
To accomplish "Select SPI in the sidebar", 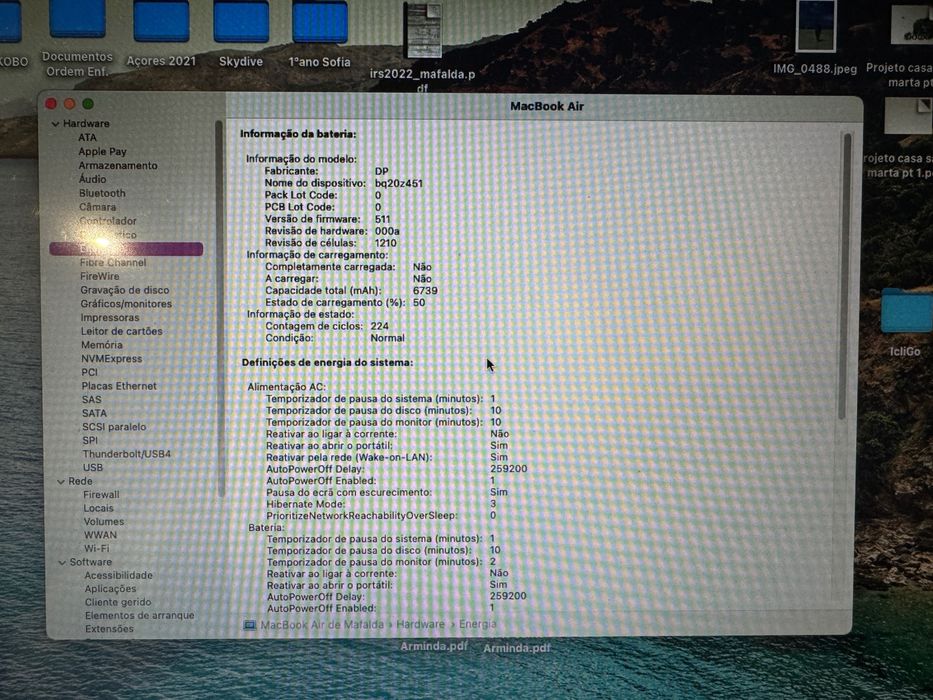I will tap(90, 441).
